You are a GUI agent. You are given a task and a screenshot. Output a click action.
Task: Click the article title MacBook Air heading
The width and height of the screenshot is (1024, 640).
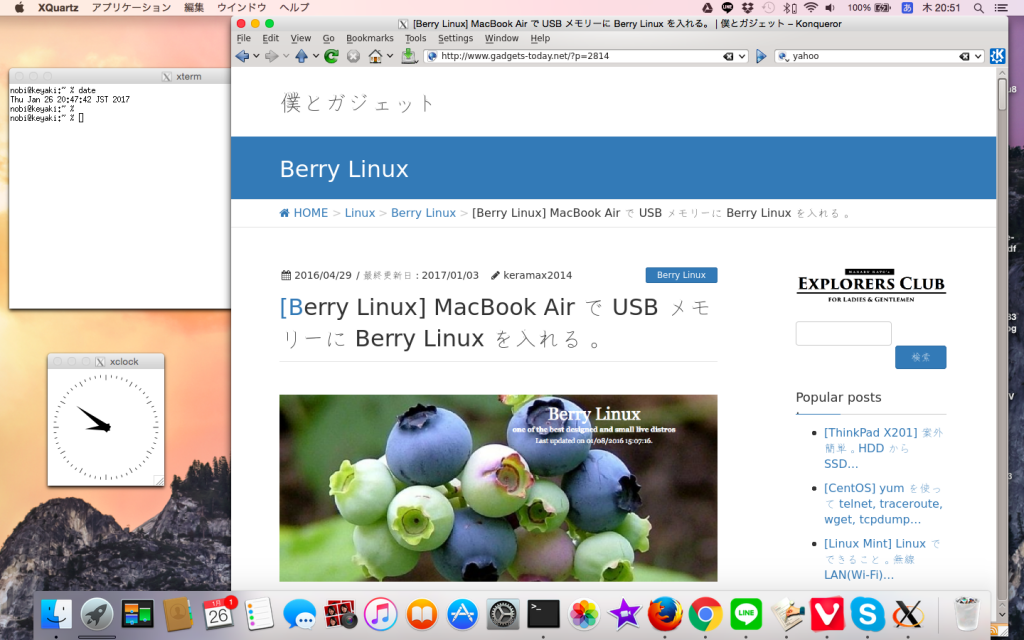pyautogui.click(x=496, y=323)
